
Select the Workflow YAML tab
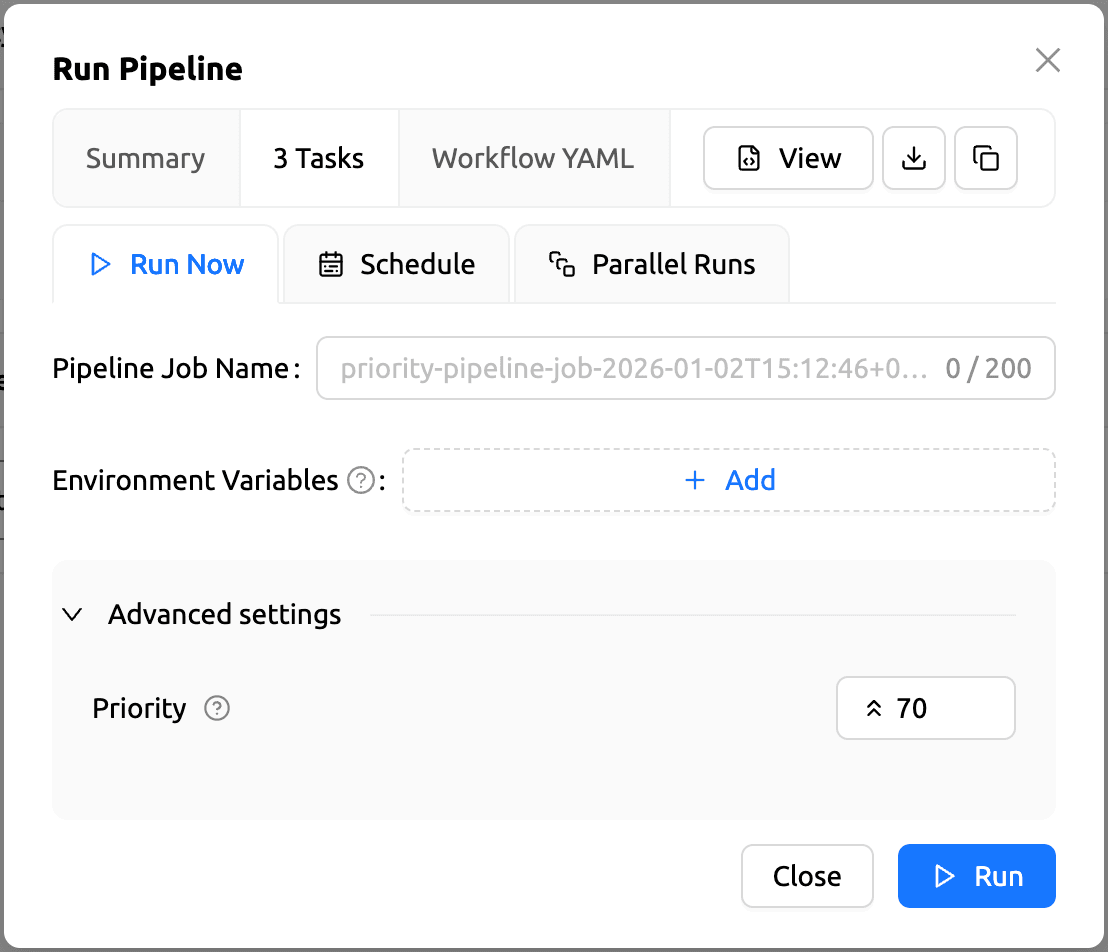533,158
